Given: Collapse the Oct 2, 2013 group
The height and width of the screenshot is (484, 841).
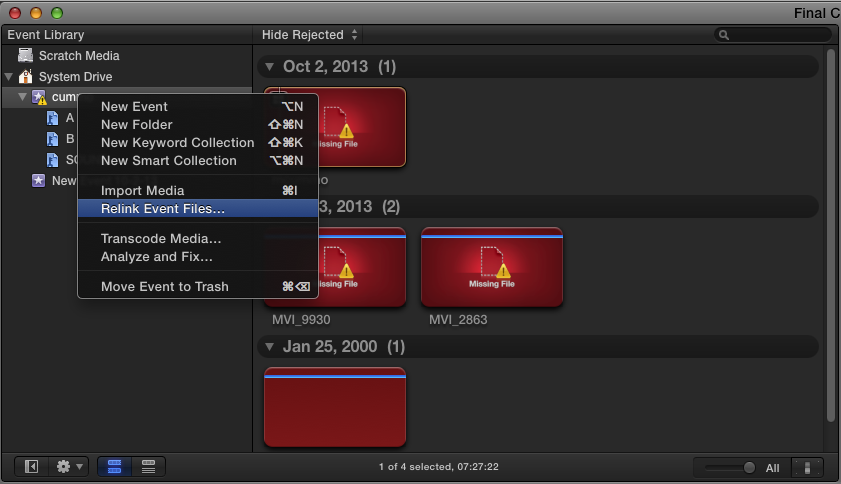Looking at the screenshot, I should click(270, 67).
